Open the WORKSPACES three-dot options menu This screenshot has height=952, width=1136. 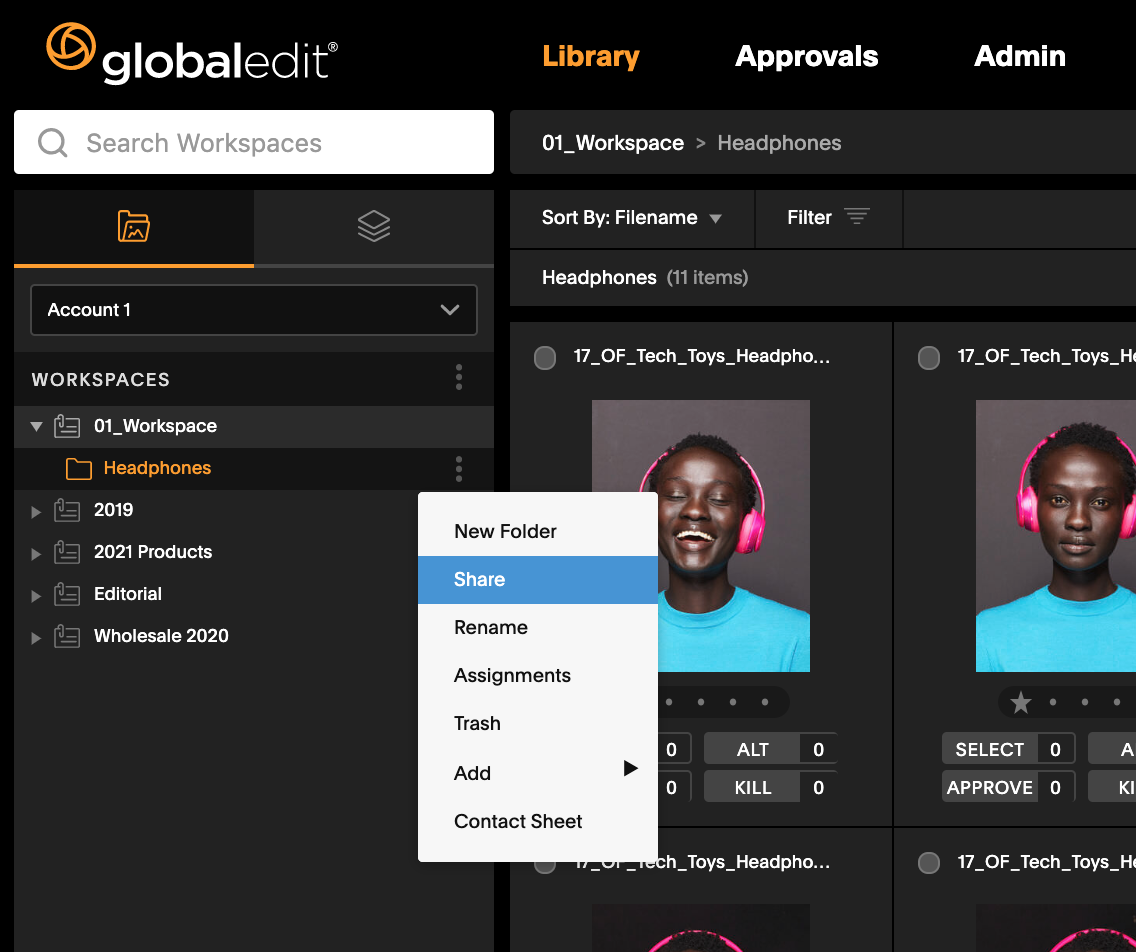[459, 377]
